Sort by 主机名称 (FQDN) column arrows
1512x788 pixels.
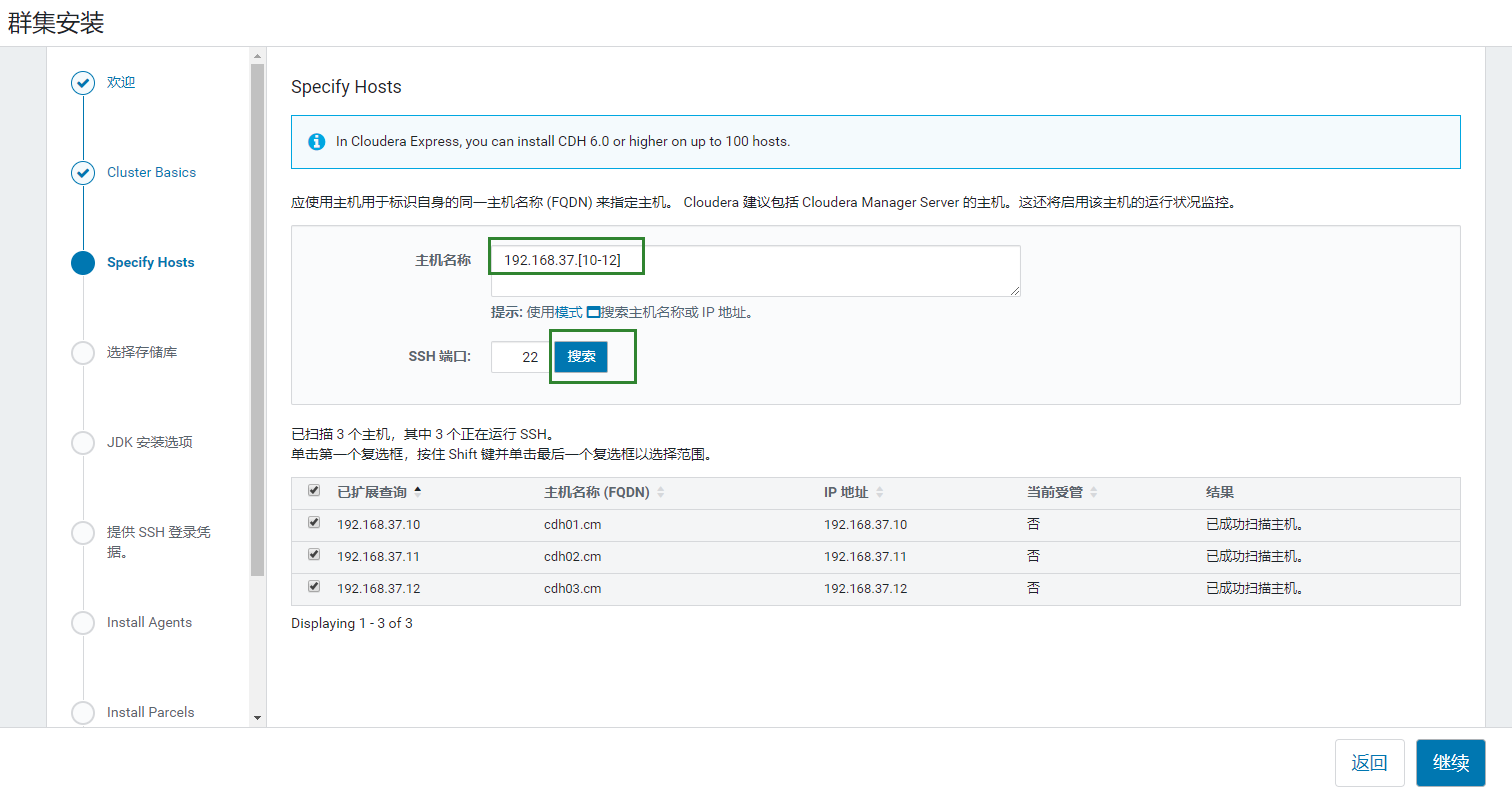click(661, 493)
